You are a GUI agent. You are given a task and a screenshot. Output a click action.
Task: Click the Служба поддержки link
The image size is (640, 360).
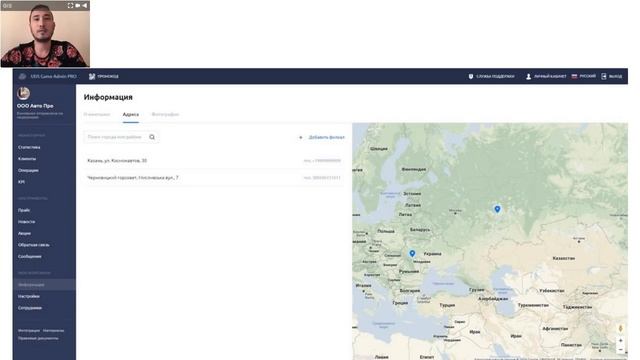coord(495,76)
